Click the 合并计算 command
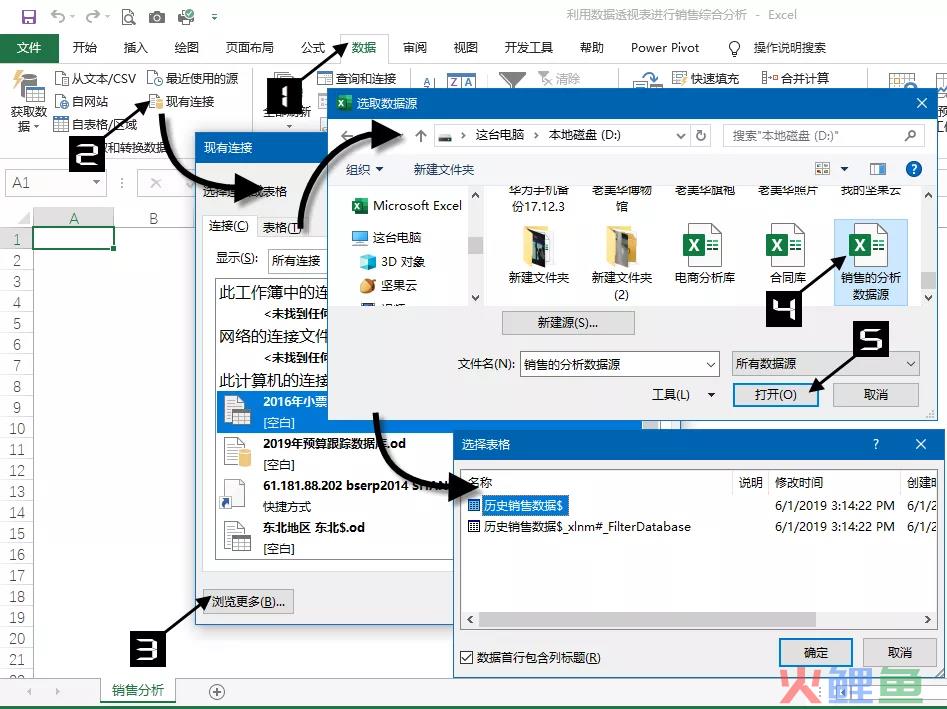947x709 pixels. coord(795,79)
